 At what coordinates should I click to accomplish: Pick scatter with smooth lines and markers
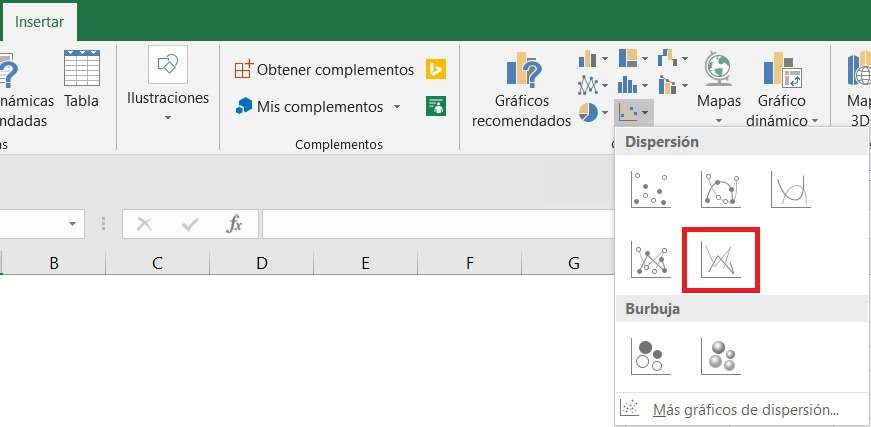click(x=720, y=188)
